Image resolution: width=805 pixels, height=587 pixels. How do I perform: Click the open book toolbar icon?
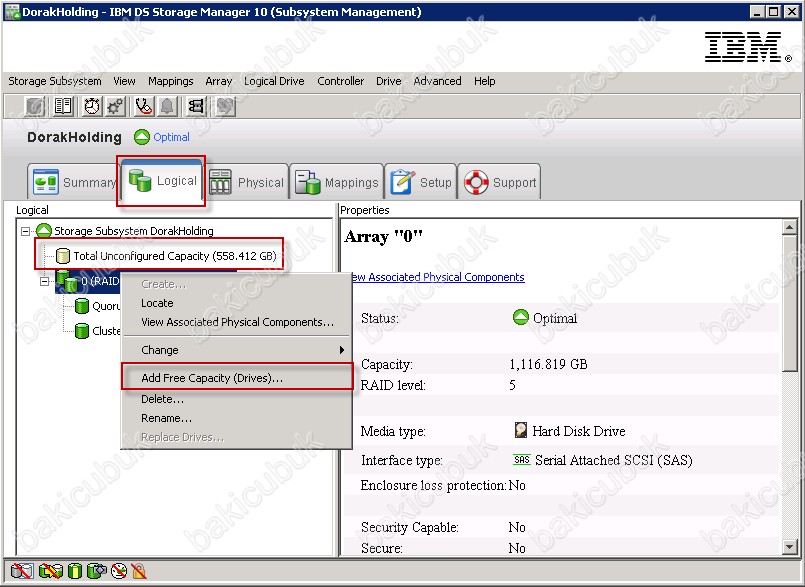click(63, 106)
